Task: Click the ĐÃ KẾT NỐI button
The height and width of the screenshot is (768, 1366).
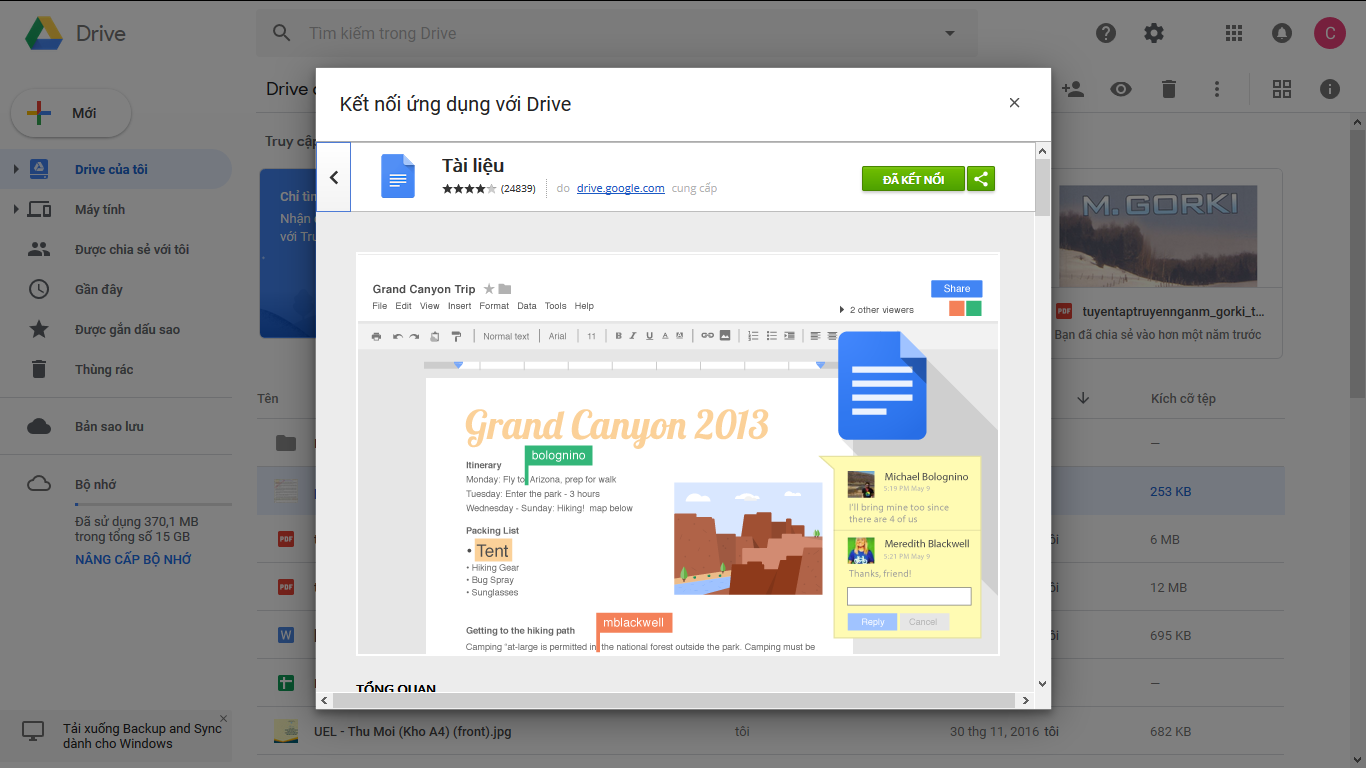Action: (913, 179)
